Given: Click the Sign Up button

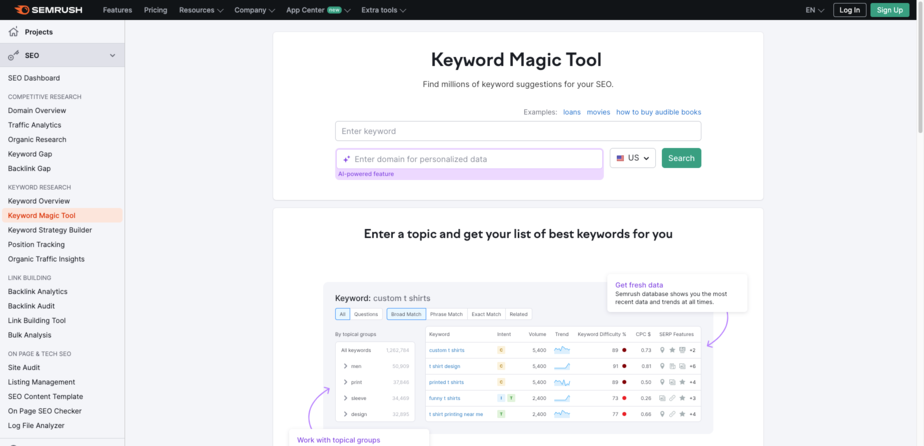Looking at the screenshot, I should pyautogui.click(x=890, y=10).
